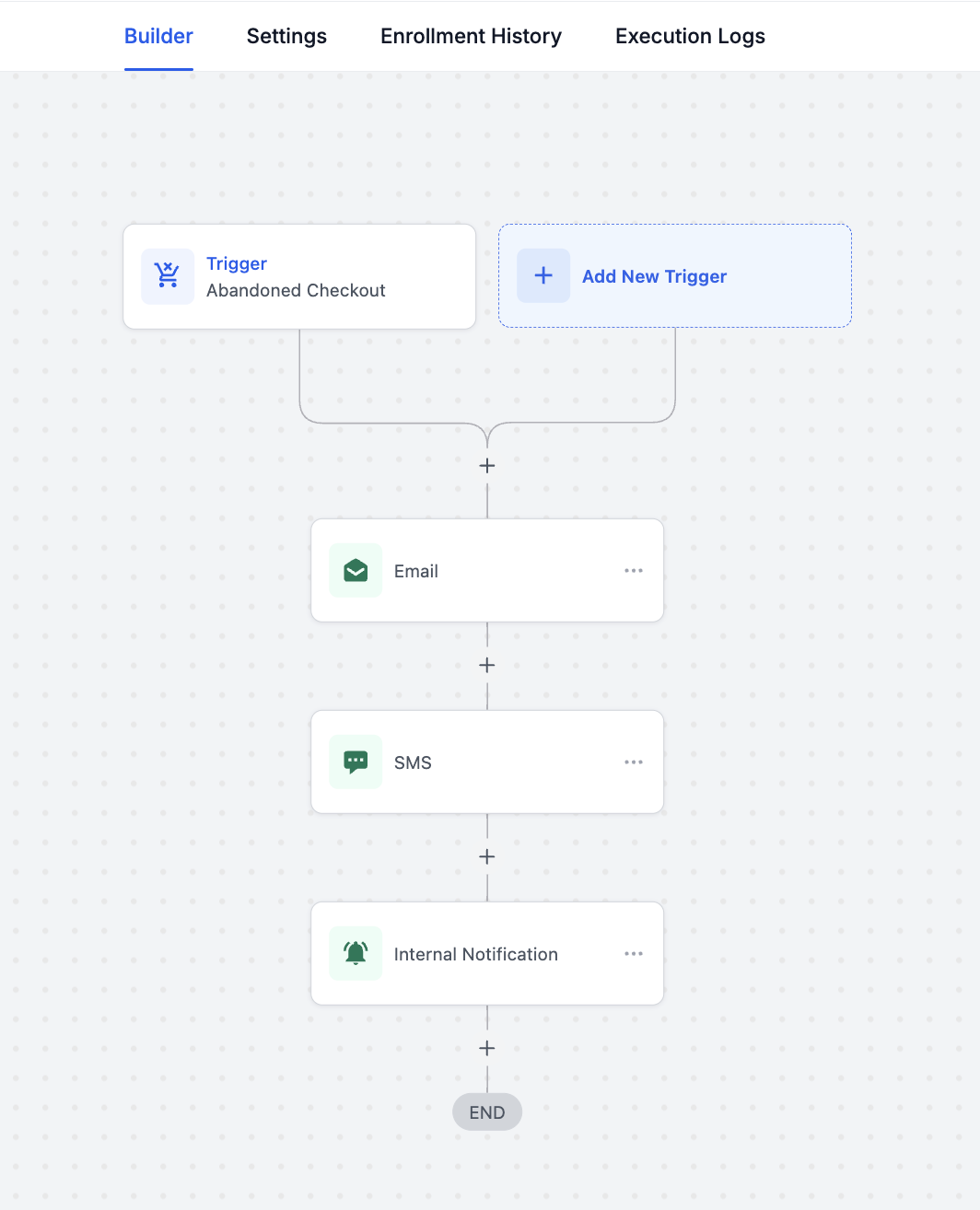Click the END node
The image size is (980, 1210).
click(487, 1112)
